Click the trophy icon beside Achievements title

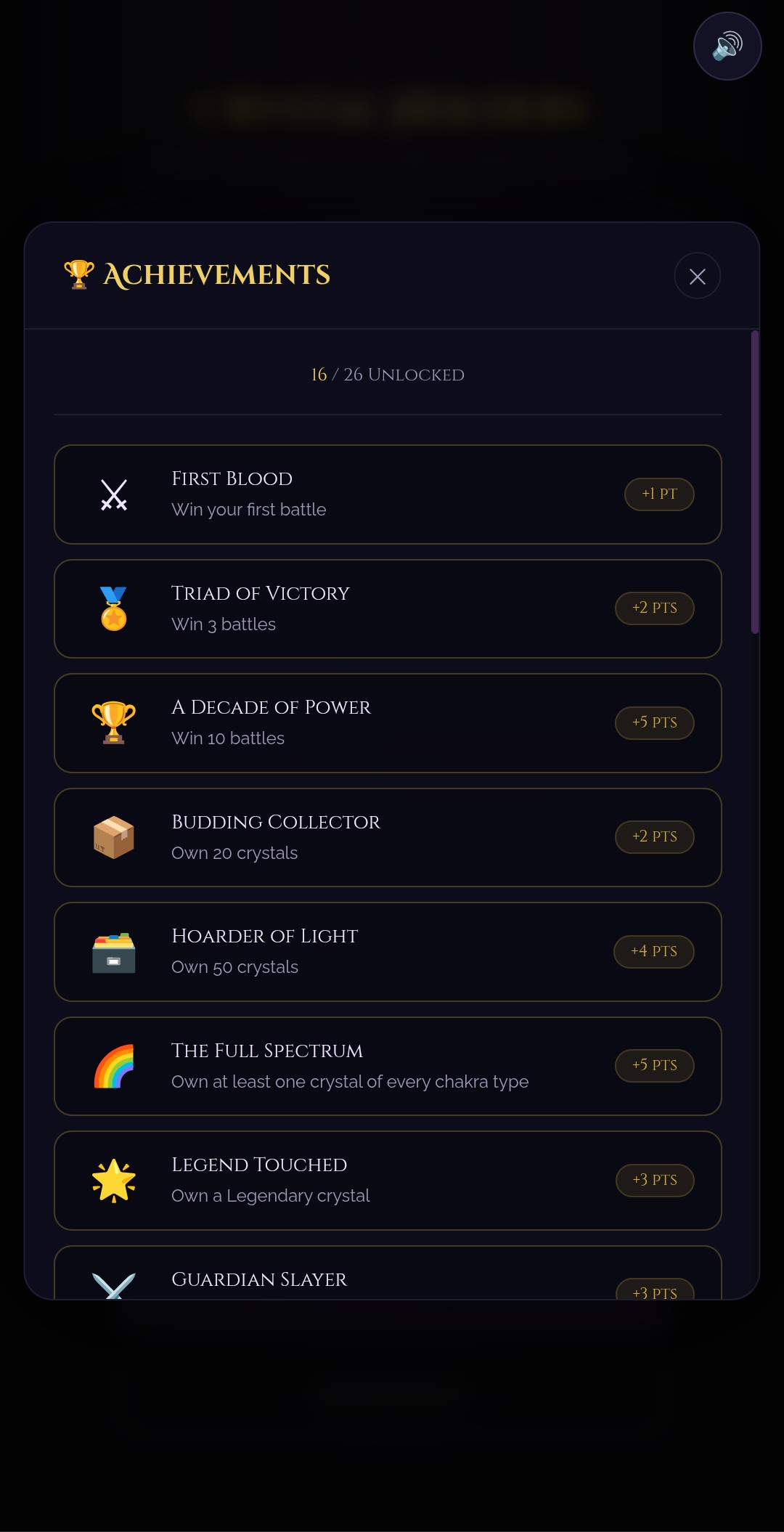(x=78, y=274)
